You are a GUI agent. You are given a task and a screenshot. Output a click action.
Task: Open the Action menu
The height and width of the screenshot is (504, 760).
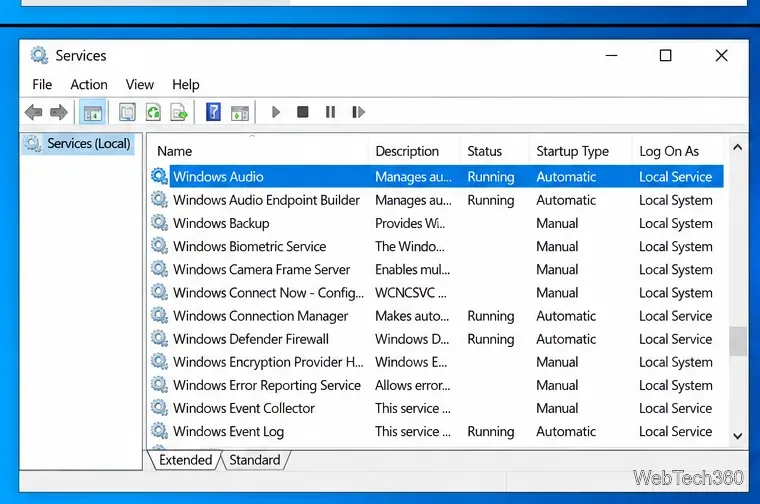point(89,84)
